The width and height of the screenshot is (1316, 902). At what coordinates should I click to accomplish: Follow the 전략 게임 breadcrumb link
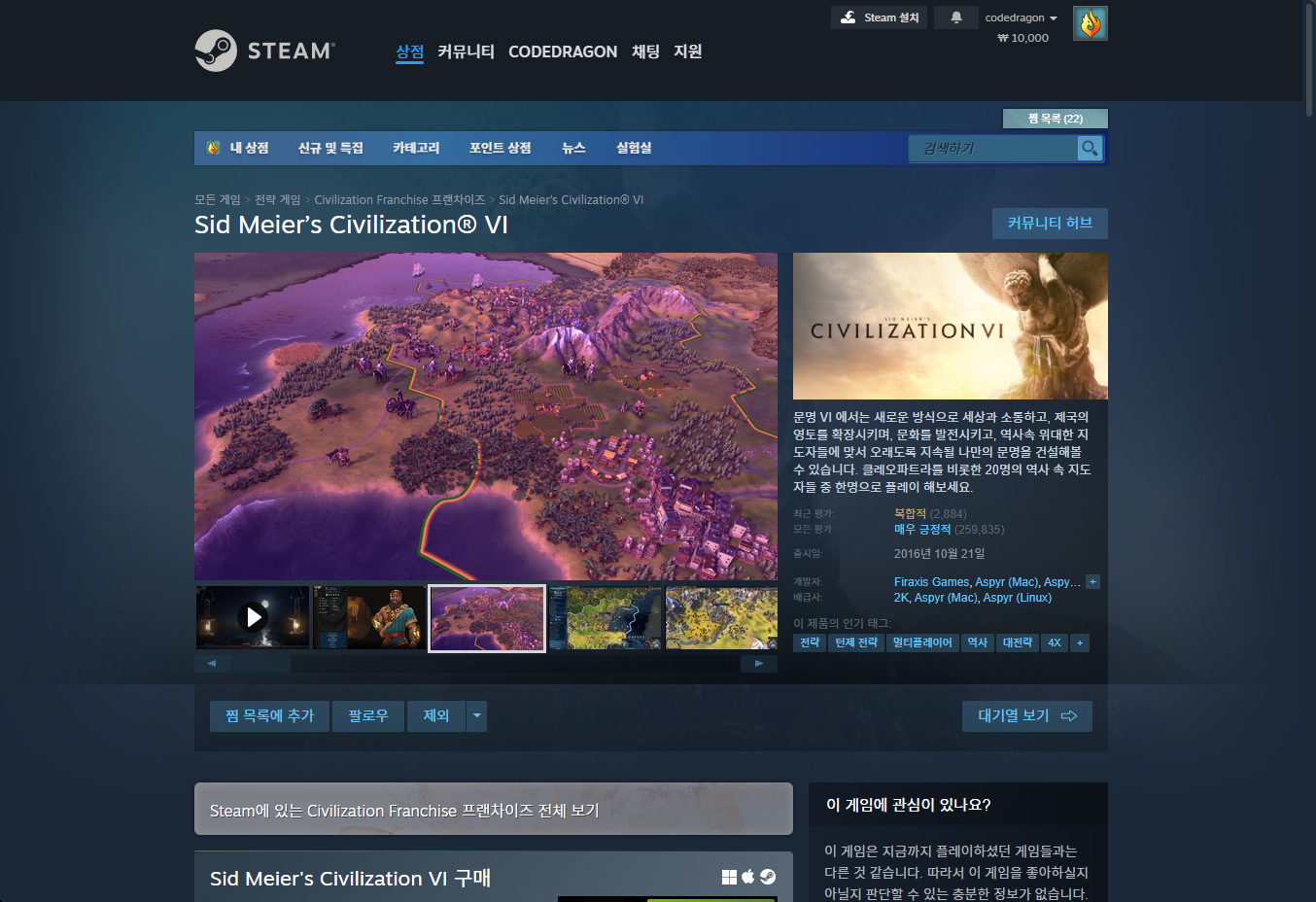(x=278, y=199)
